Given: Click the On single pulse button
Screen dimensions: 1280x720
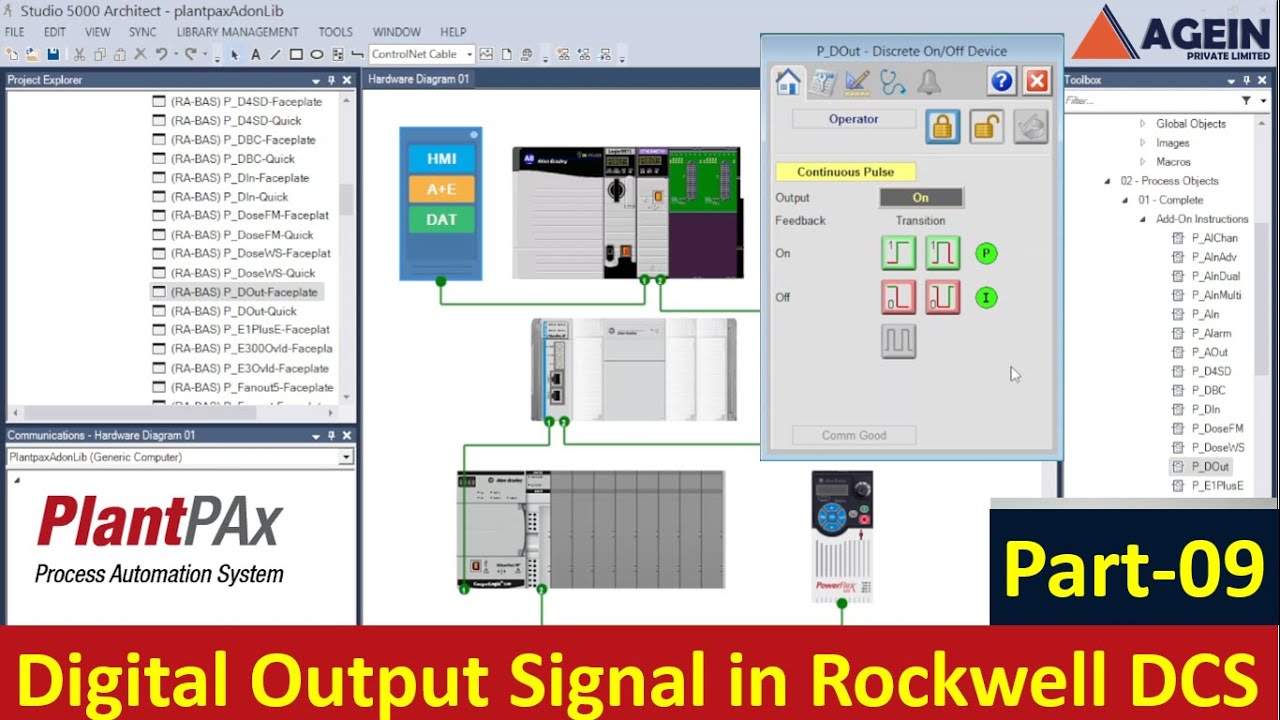Looking at the screenshot, I should coord(899,253).
